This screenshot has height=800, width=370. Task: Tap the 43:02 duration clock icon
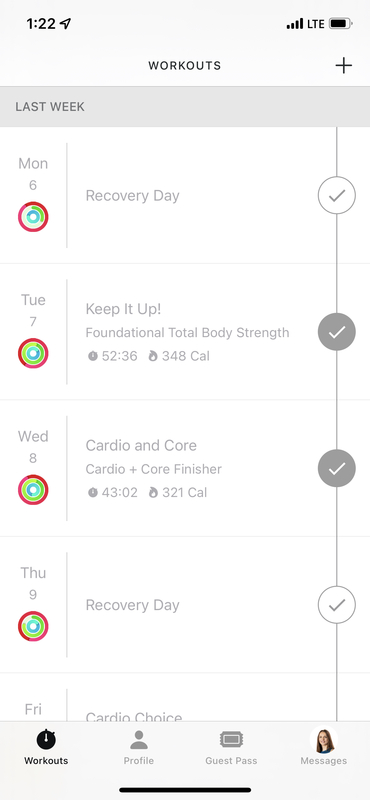point(93,492)
